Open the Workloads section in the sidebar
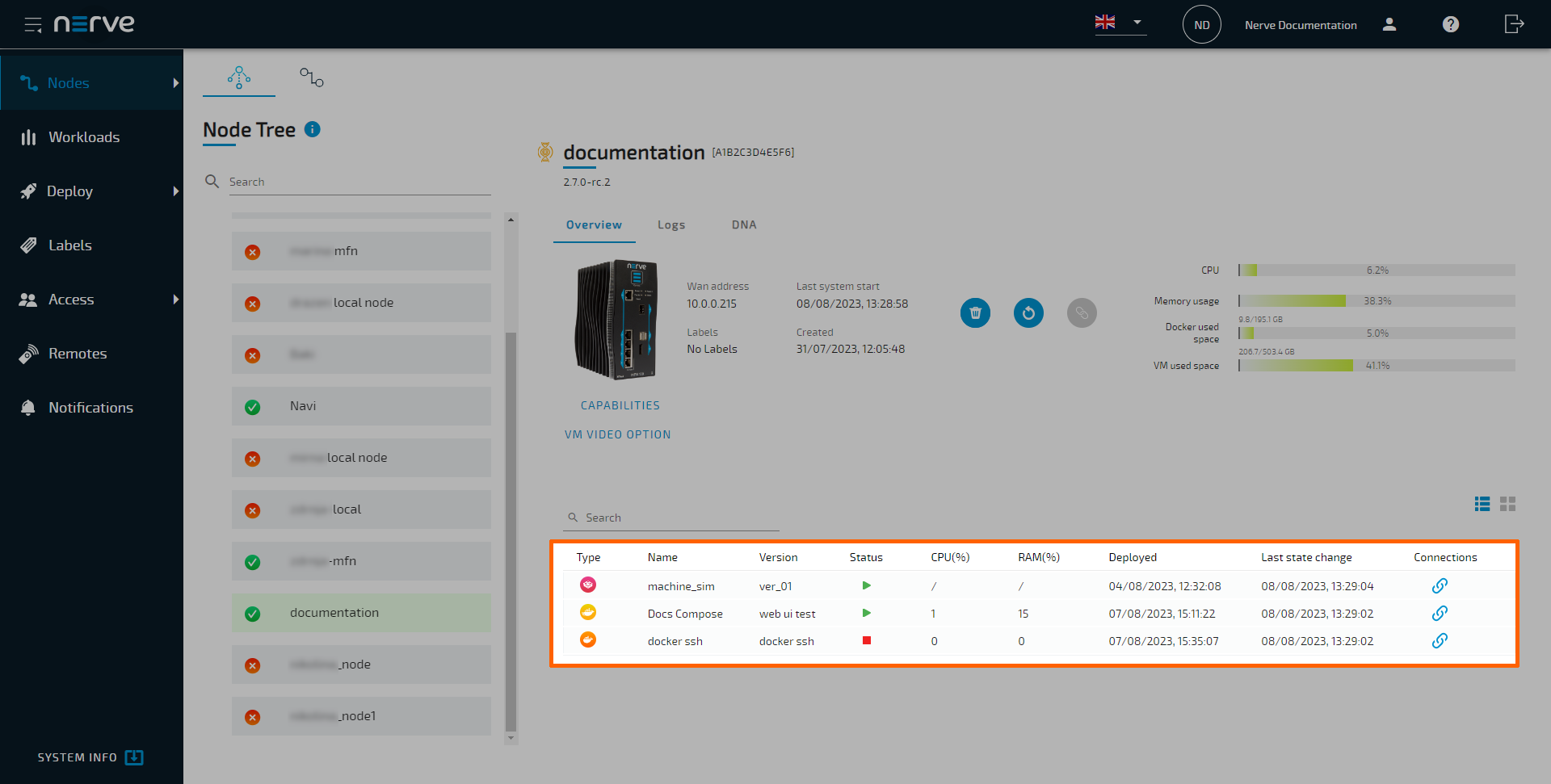This screenshot has height=784, width=1551. click(84, 136)
